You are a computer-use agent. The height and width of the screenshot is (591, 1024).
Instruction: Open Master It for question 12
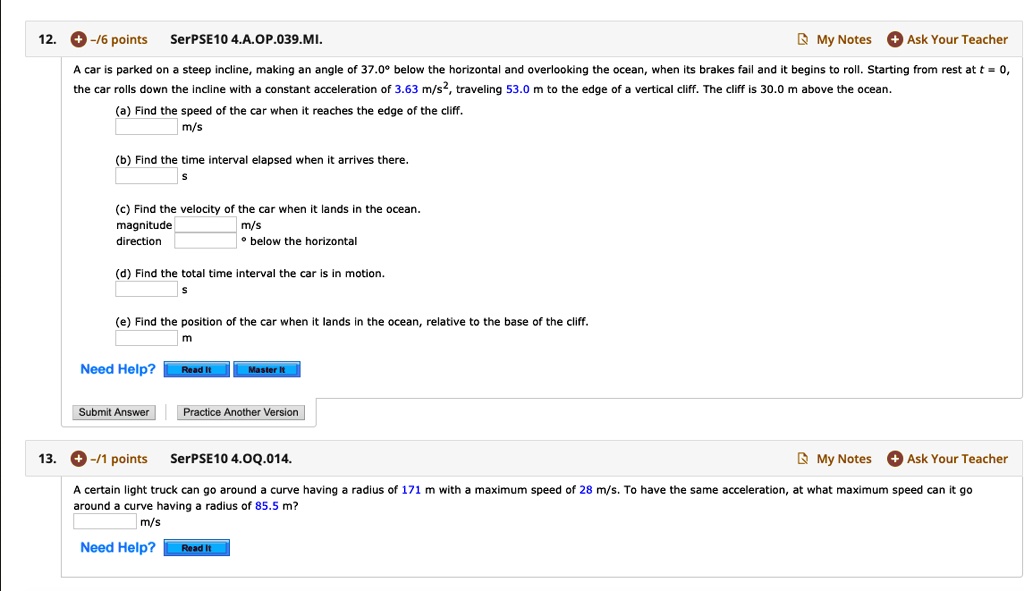(x=267, y=369)
